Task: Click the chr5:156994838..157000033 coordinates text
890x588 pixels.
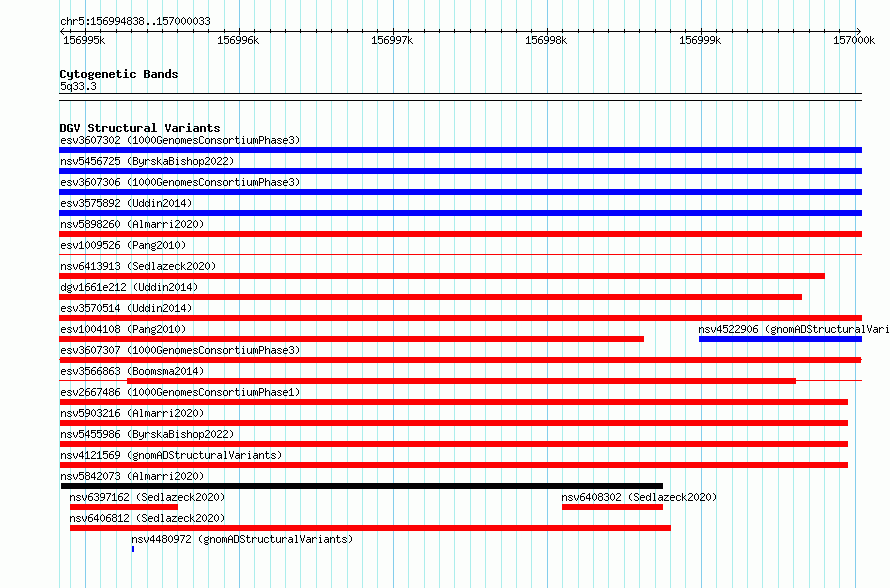Action: 135,21
